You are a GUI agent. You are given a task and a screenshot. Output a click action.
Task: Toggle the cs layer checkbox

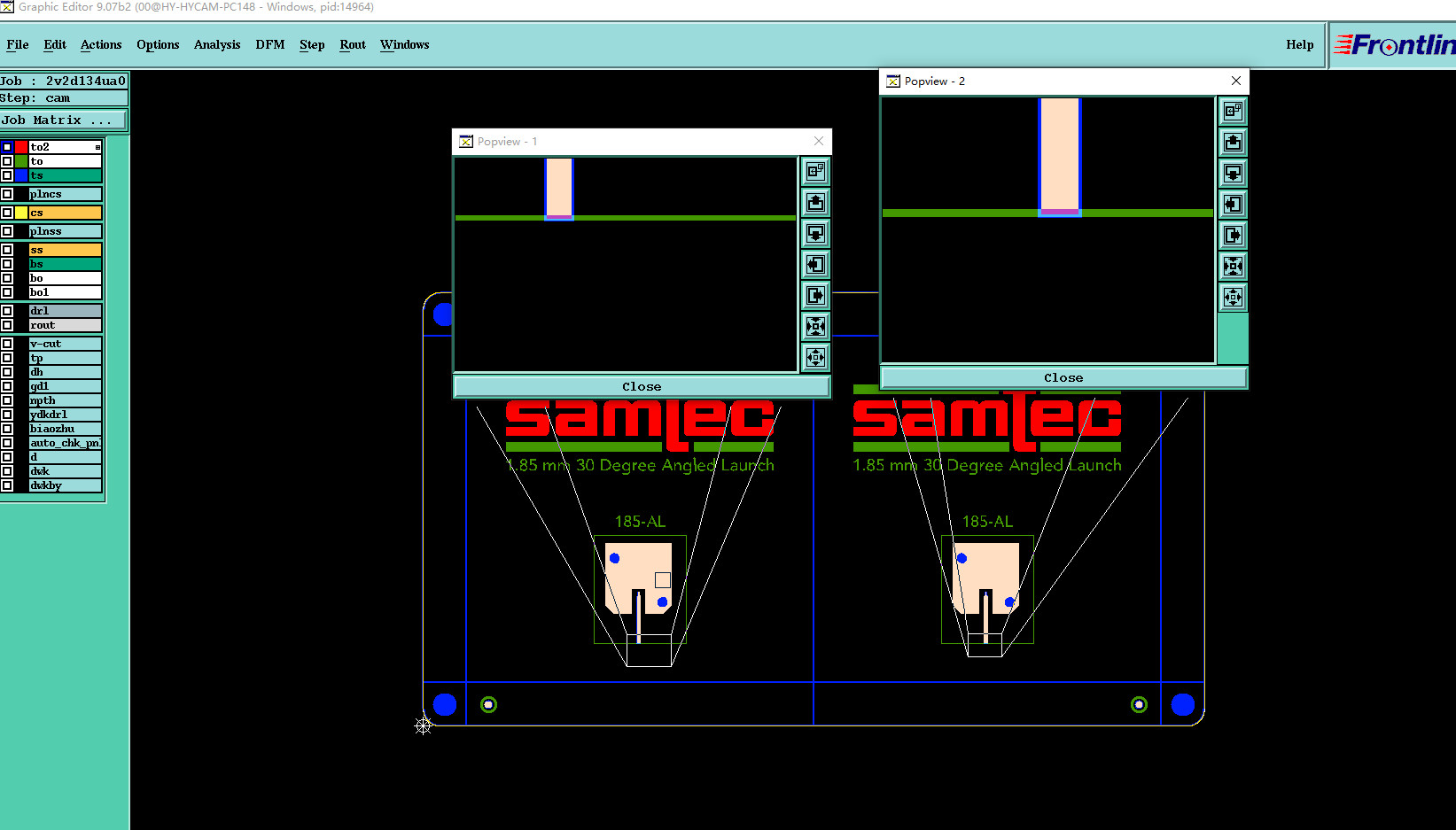click(x=7, y=213)
